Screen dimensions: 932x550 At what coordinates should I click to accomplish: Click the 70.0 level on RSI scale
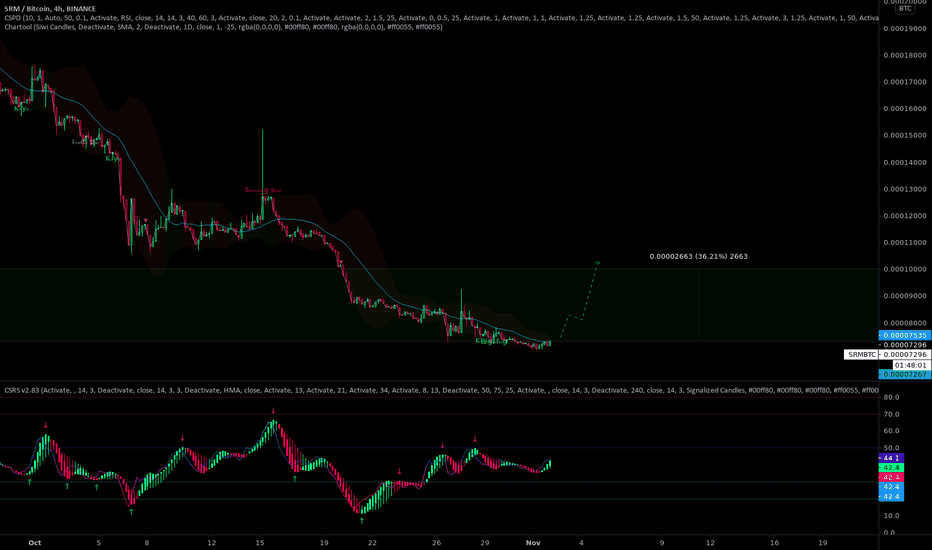click(x=892, y=414)
